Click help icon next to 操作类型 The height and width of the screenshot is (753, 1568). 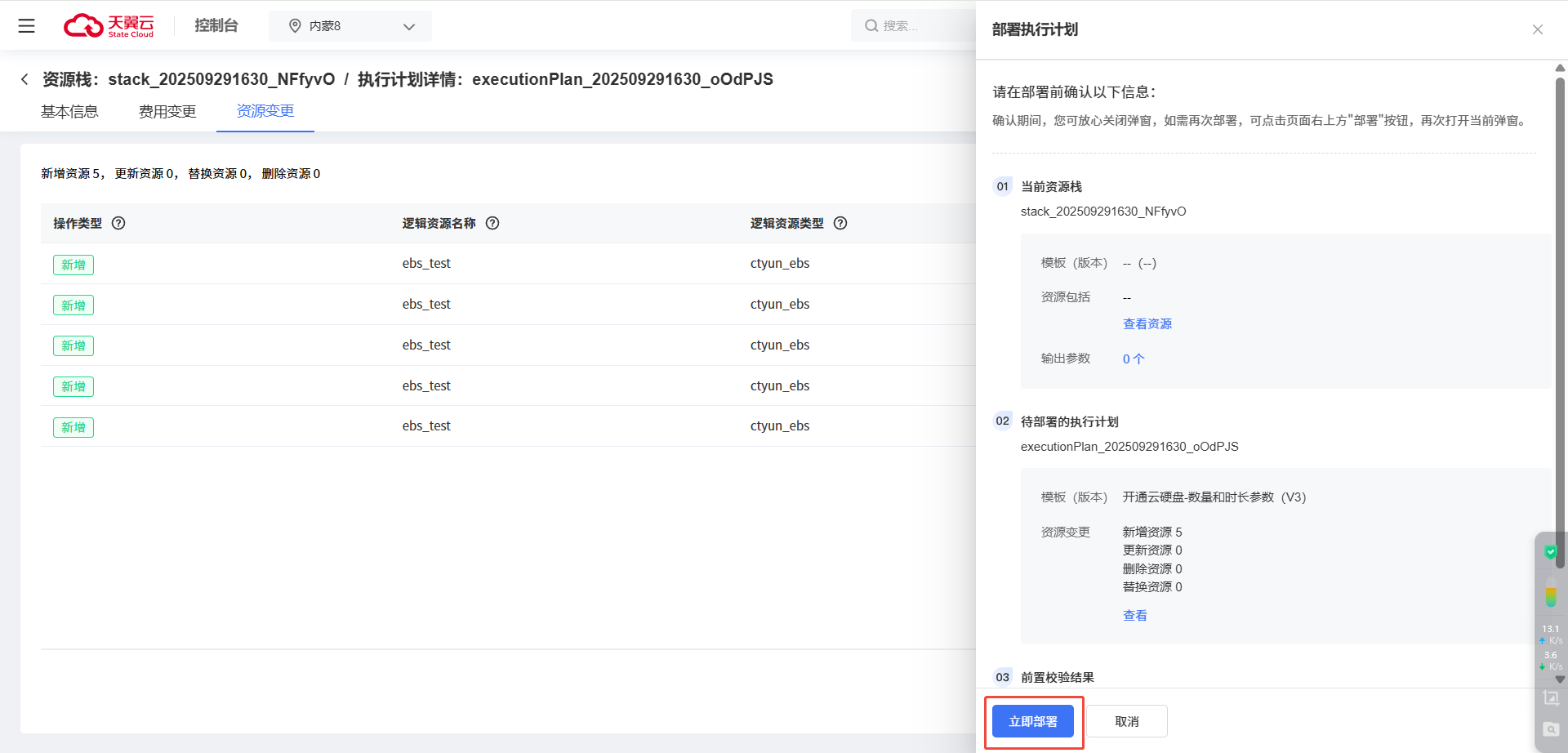tap(118, 223)
